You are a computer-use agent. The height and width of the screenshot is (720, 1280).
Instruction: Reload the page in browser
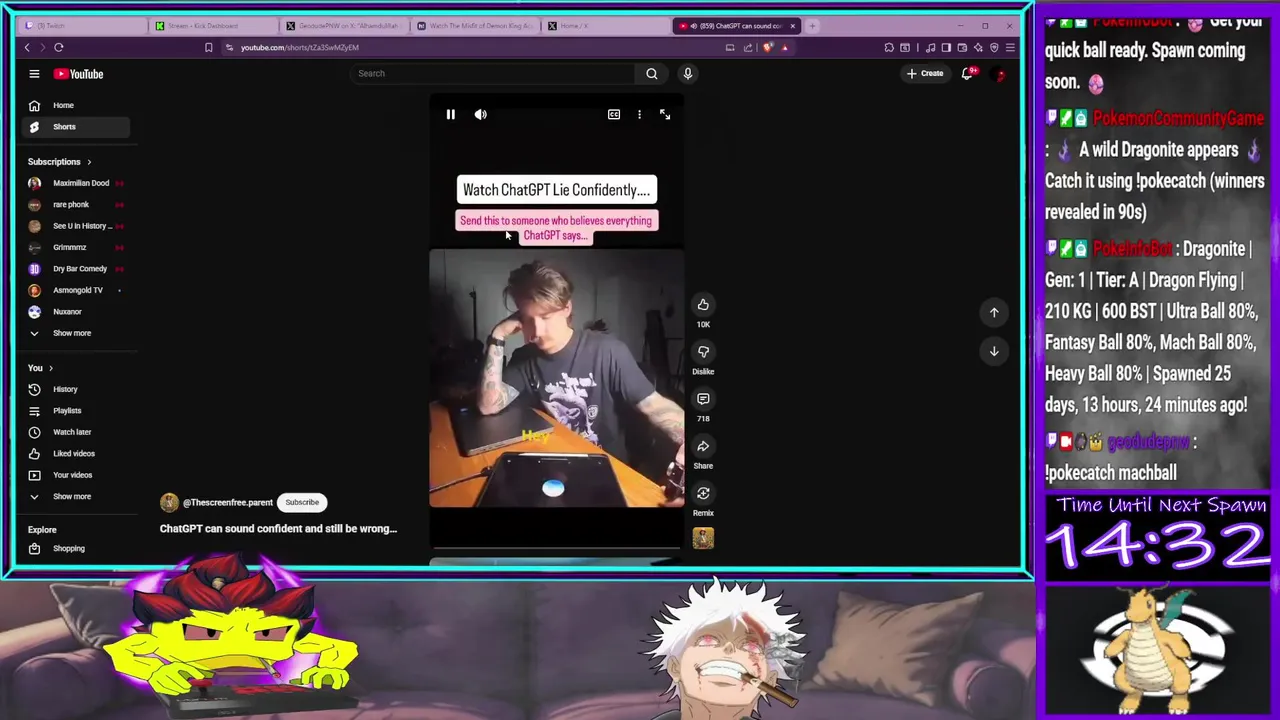pos(59,47)
